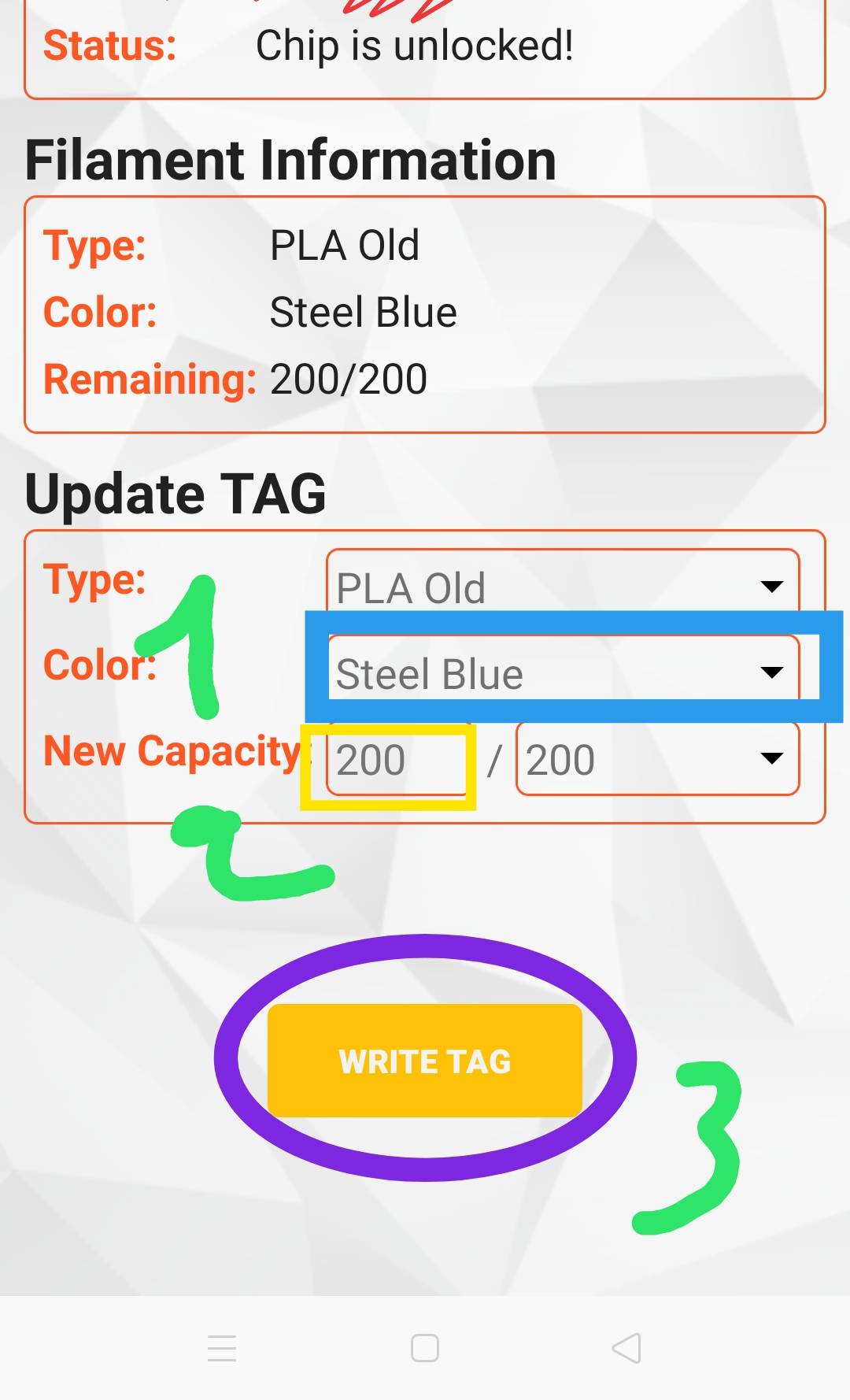The width and height of the screenshot is (850, 1400).
Task: Tap the Filament Information heading
Action: (x=290, y=160)
